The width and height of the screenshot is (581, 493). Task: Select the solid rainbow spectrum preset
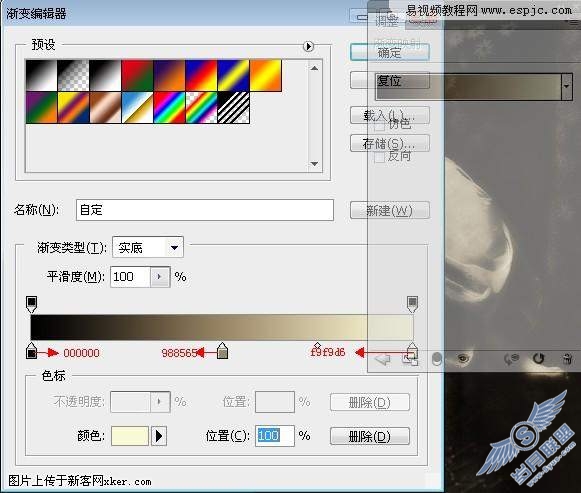(x=169, y=107)
